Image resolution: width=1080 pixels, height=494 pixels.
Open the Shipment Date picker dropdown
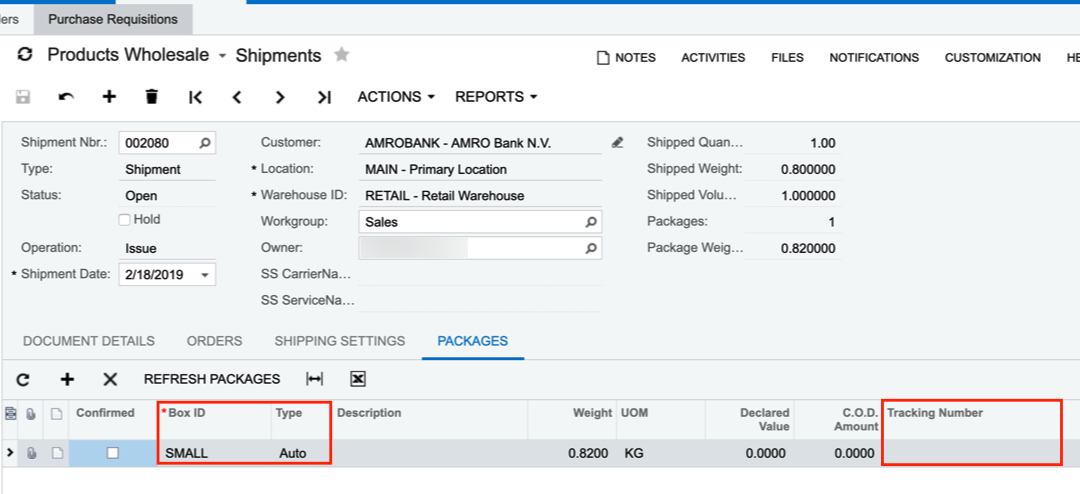tap(205, 275)
